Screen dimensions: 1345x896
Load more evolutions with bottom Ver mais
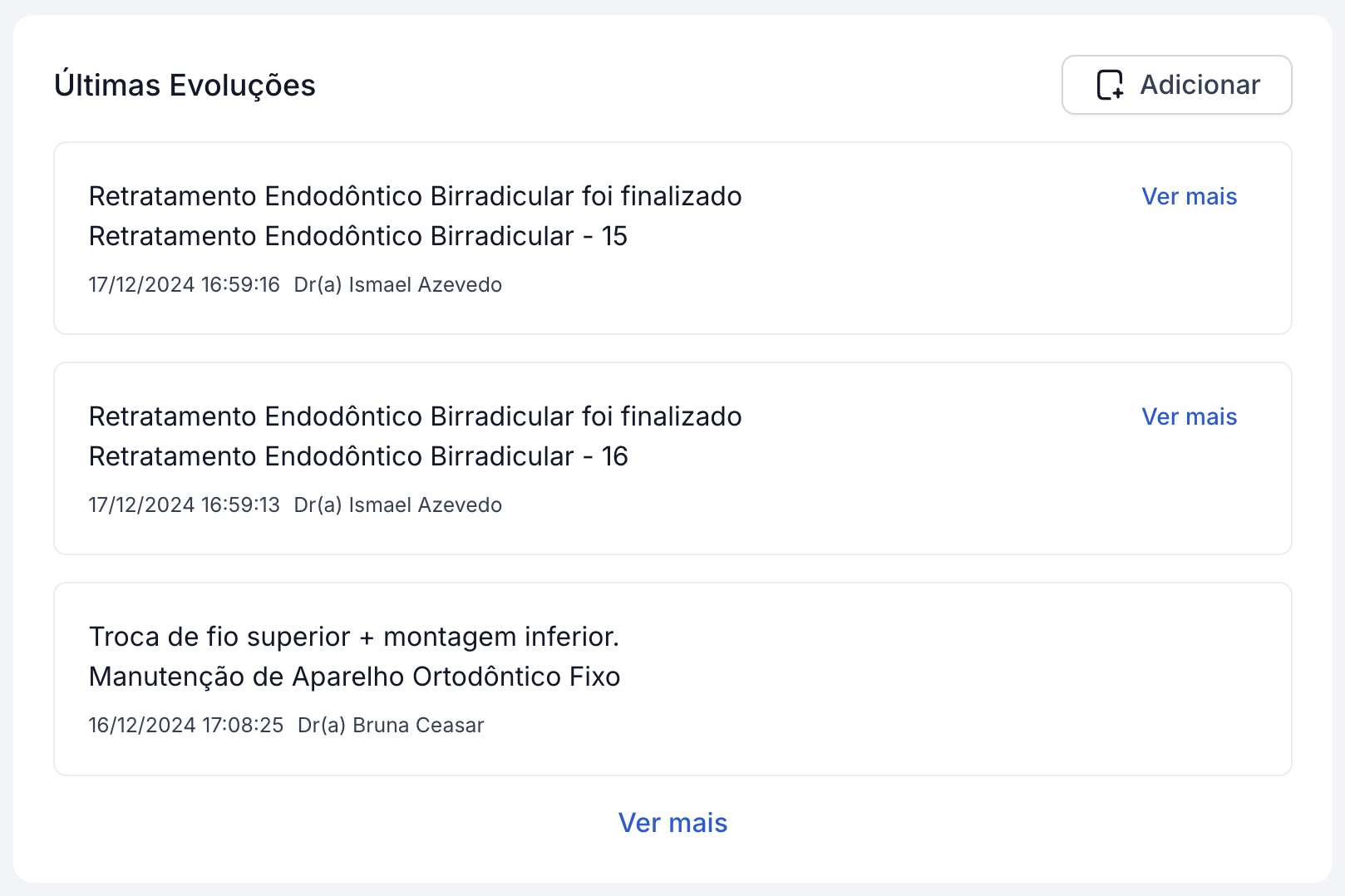click(672, 823)
